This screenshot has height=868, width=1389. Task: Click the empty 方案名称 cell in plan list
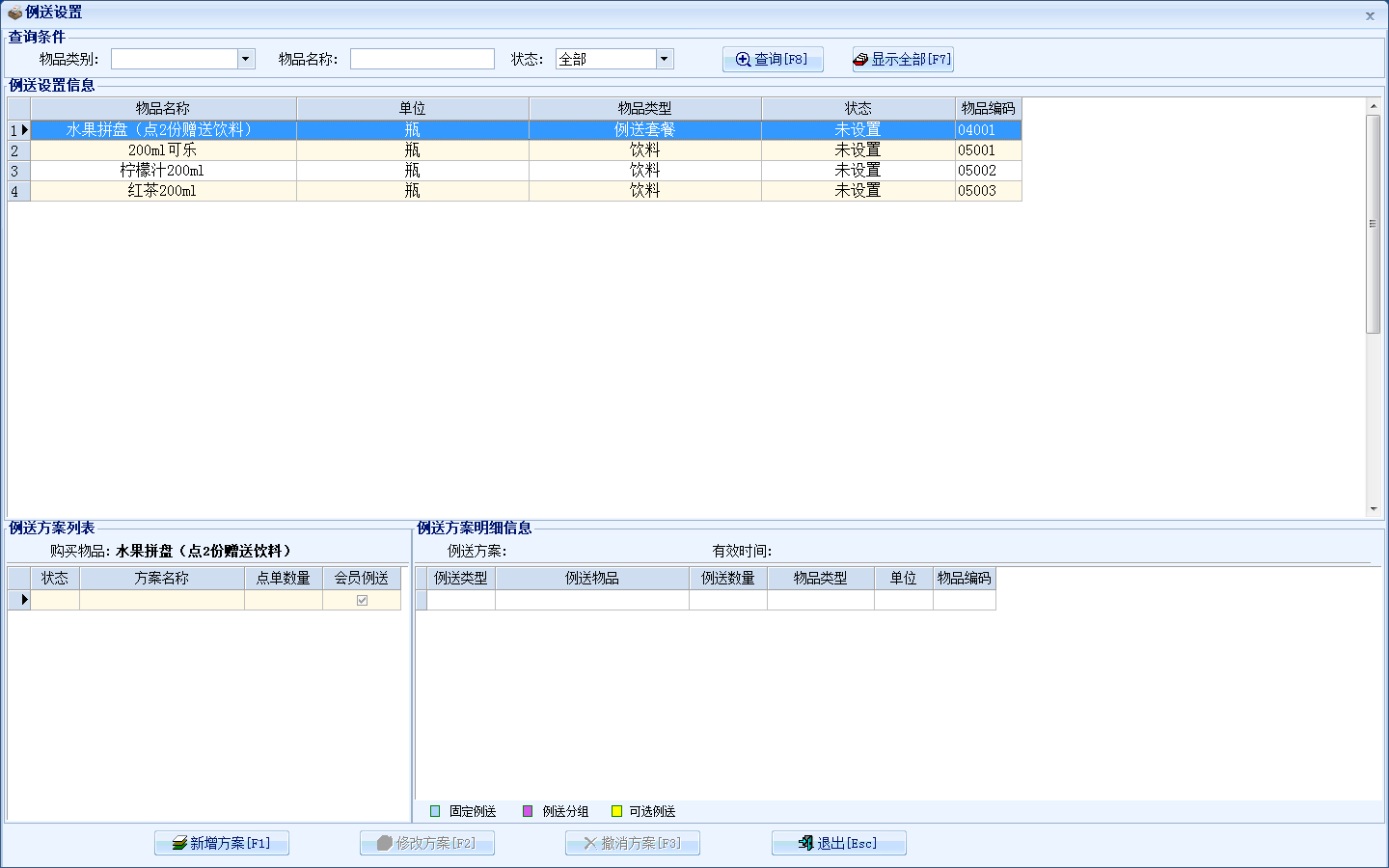tap(162, 600)
